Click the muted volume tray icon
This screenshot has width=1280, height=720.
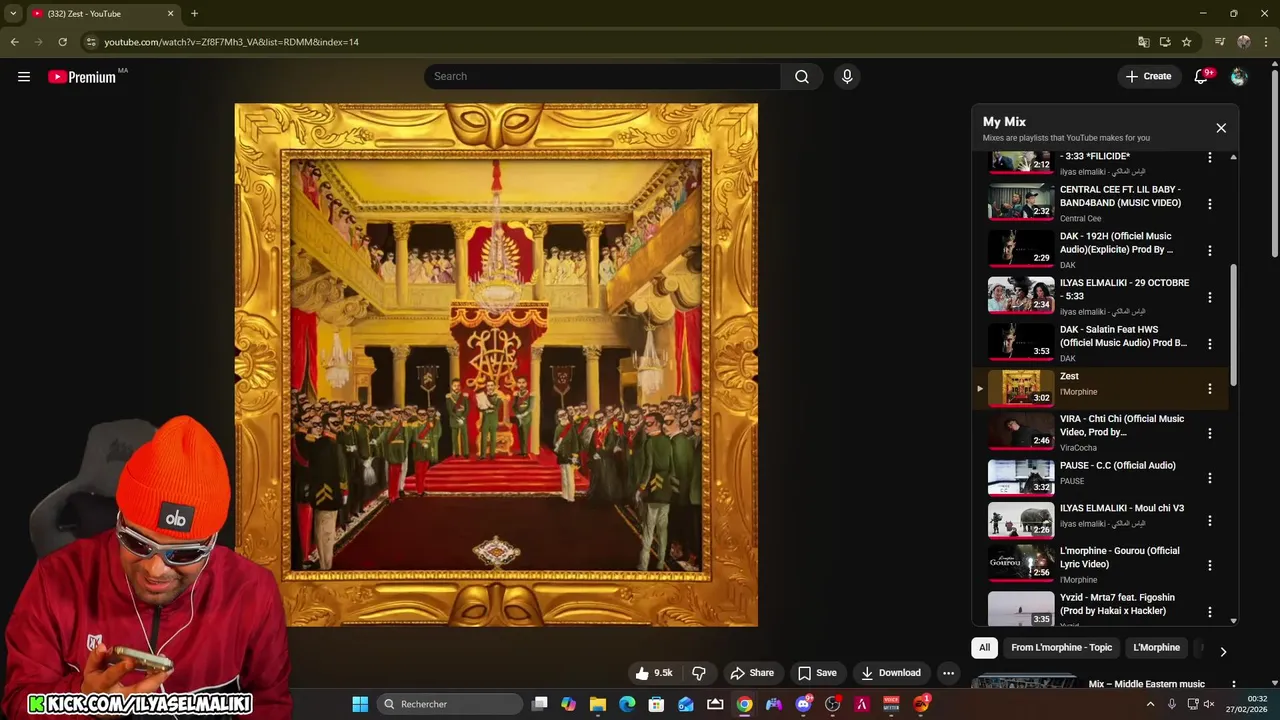tap(1209, 704)
